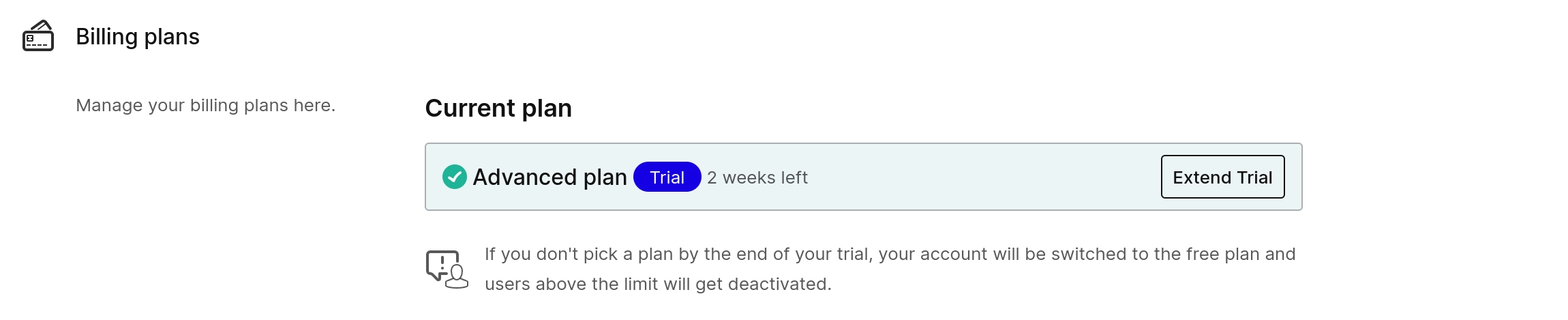Click the billing card icon

38,36
